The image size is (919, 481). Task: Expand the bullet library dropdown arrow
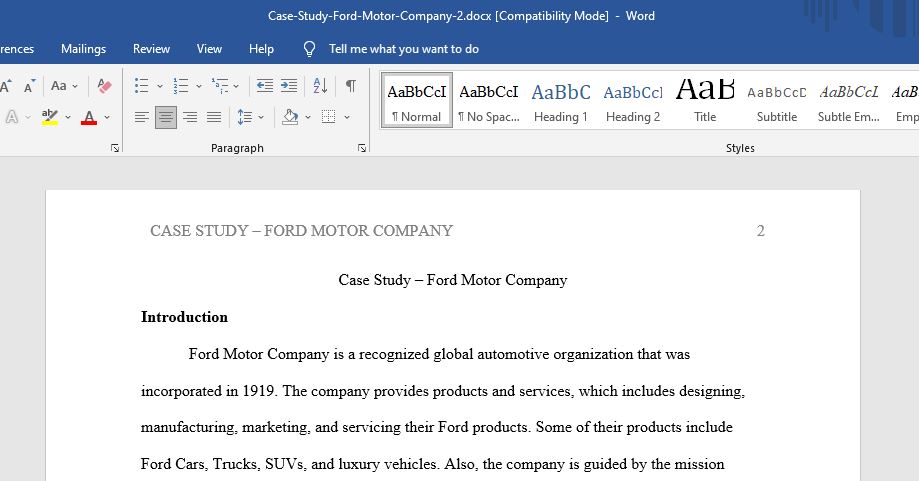pos(159,87)
